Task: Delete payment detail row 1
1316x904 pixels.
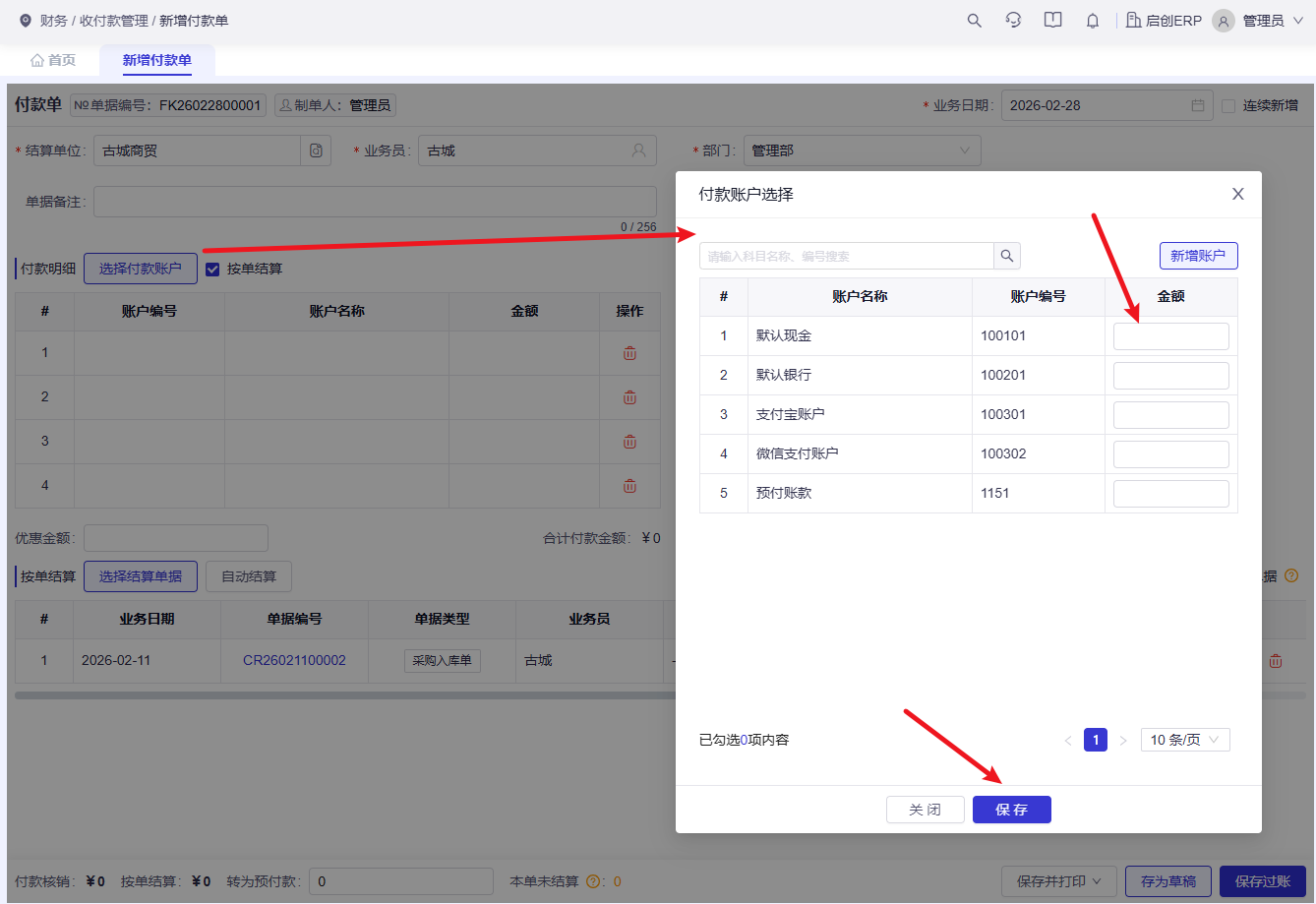Action: (x=629, y=353)
